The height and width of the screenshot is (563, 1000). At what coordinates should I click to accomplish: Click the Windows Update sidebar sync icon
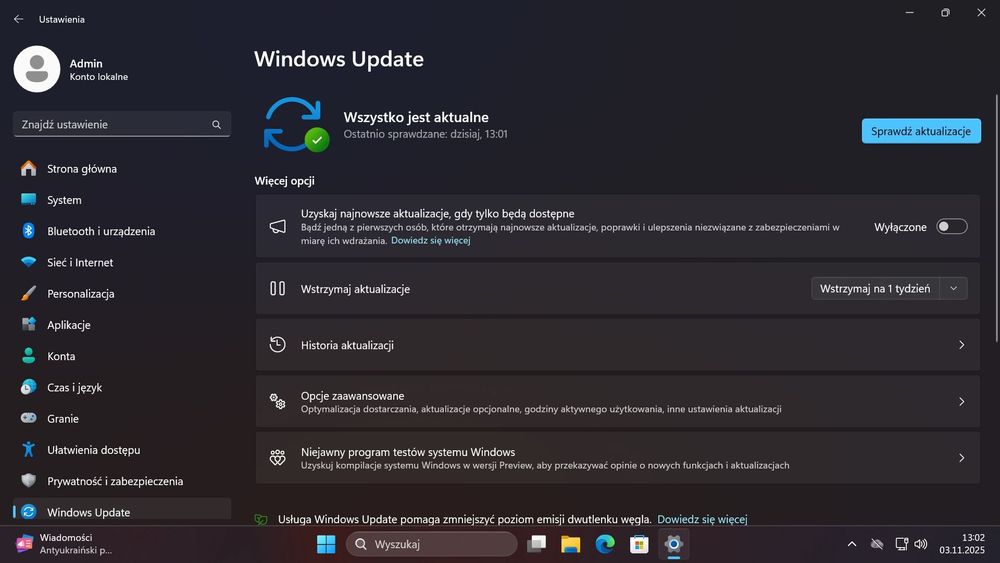click(x=28, y=512)
